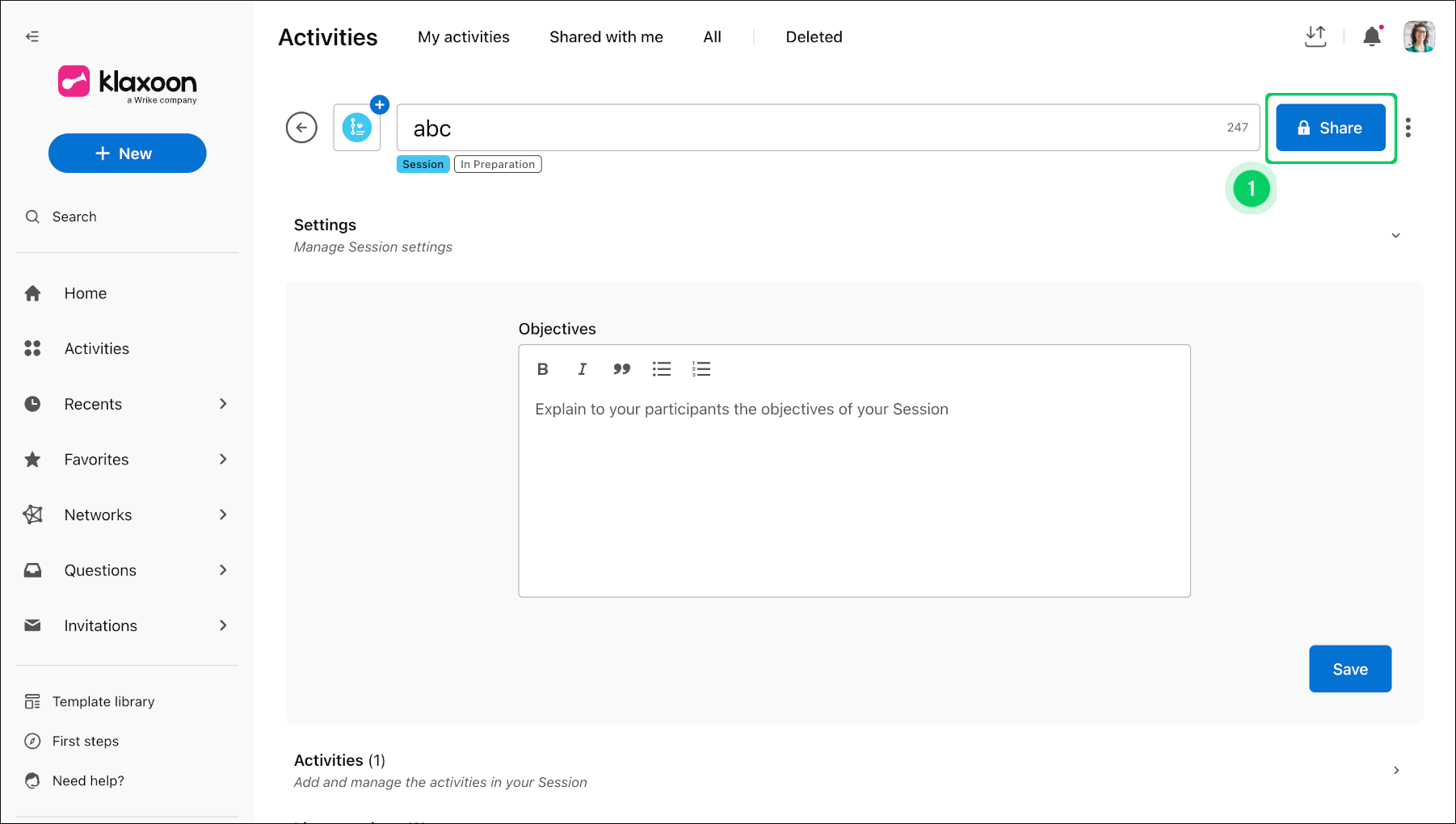Click the session title field "abc"
This screenshot has height=824, width=1456.
828,128
